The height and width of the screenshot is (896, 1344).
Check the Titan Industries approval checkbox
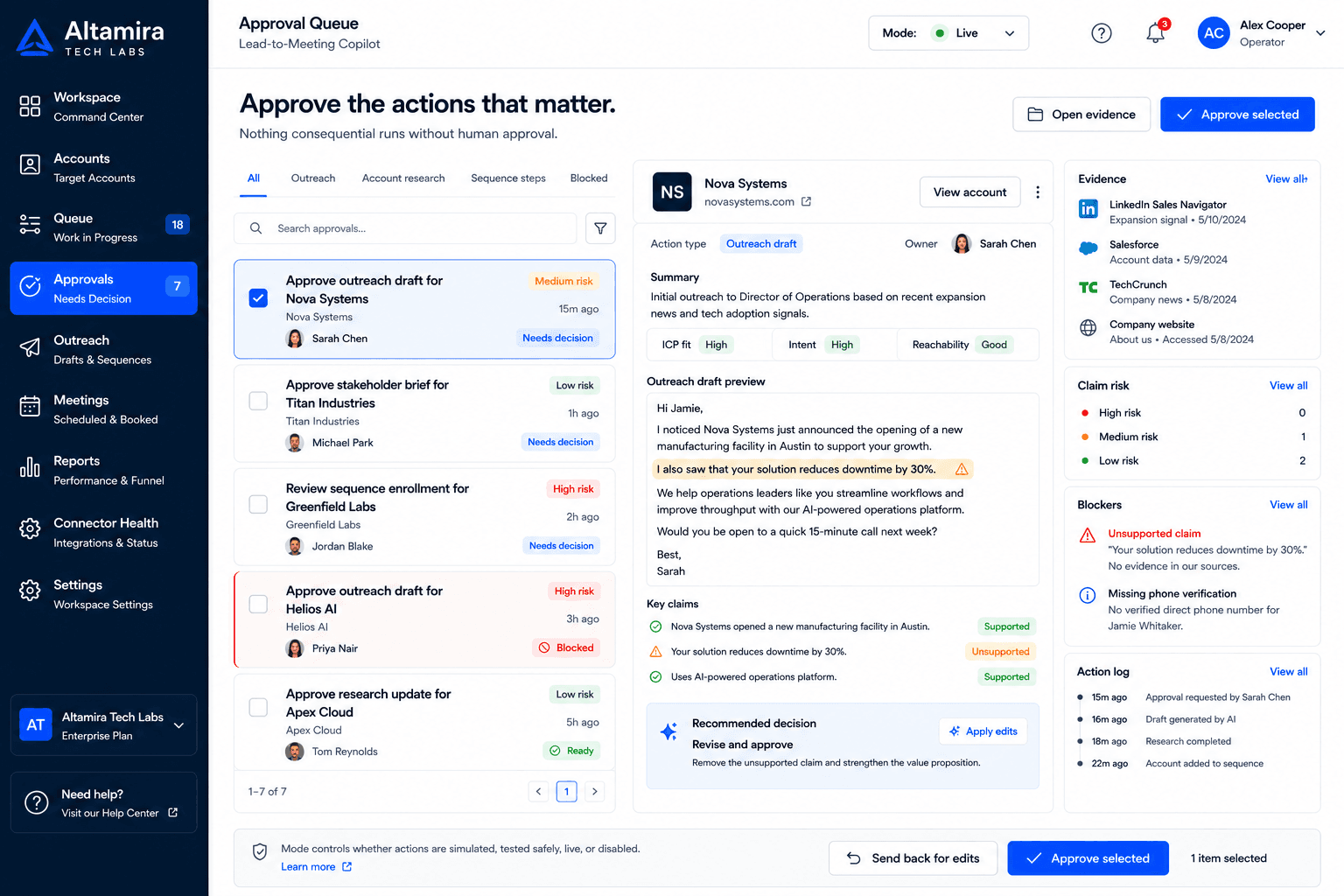pos(258,401)
